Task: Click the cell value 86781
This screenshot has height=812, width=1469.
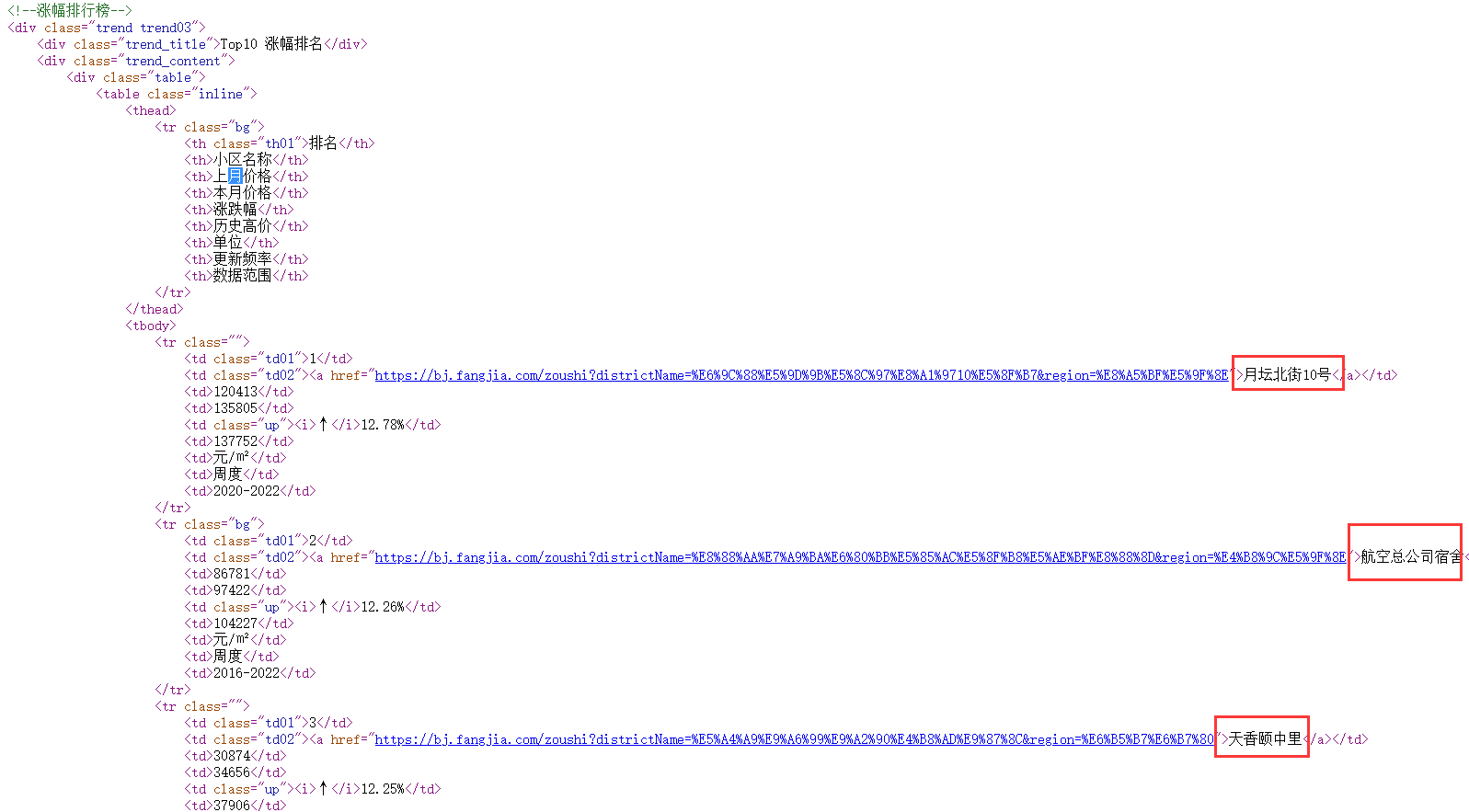Action: [232, 574]
